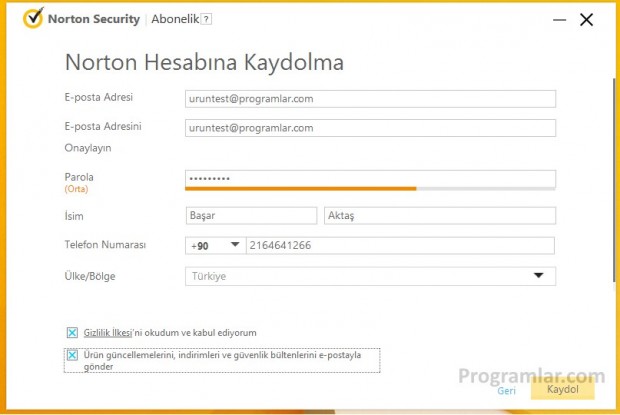Close the Norton Security window
This screenshot has width=620, height=415.
tap(586, 19)
